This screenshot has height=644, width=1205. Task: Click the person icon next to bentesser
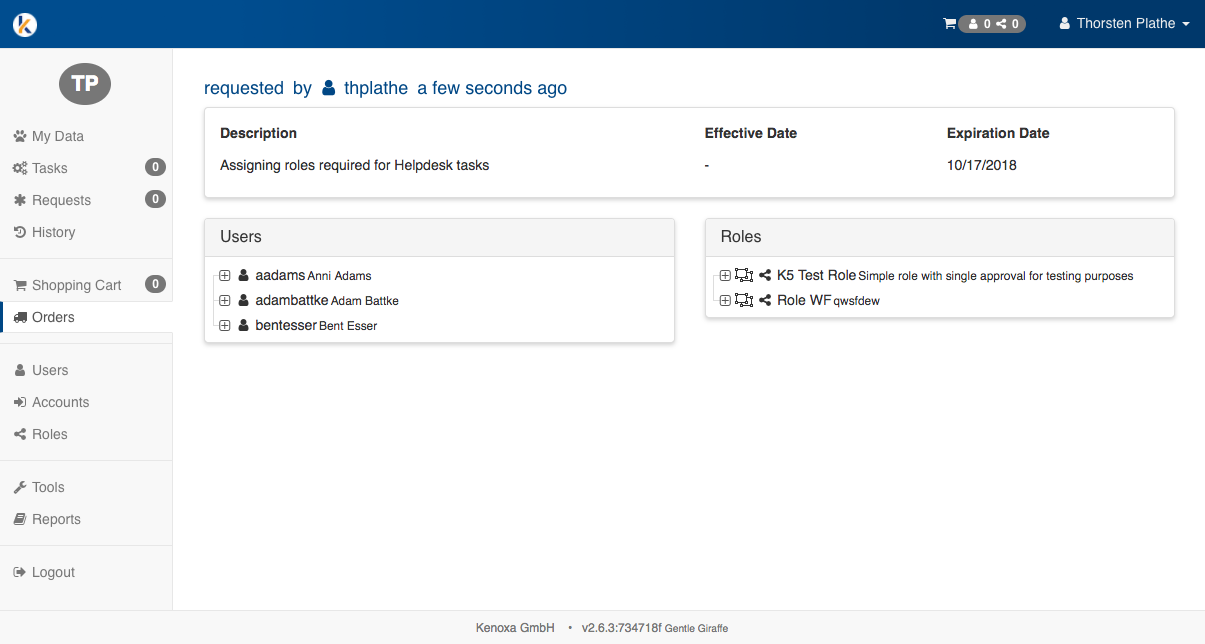(243, 325)
